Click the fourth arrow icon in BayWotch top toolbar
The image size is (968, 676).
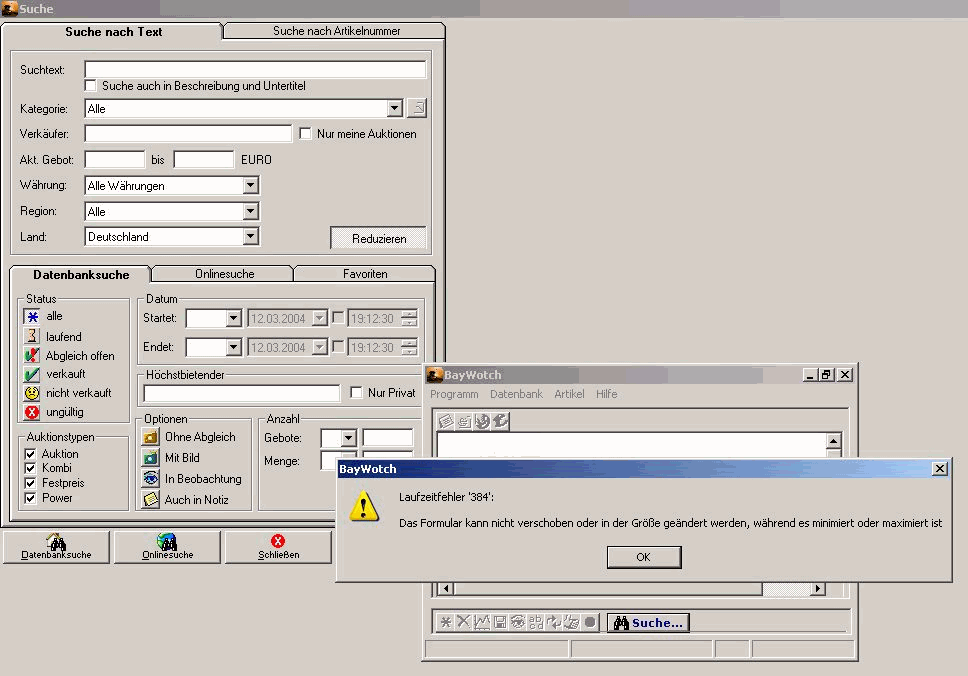tap(500, 421)
